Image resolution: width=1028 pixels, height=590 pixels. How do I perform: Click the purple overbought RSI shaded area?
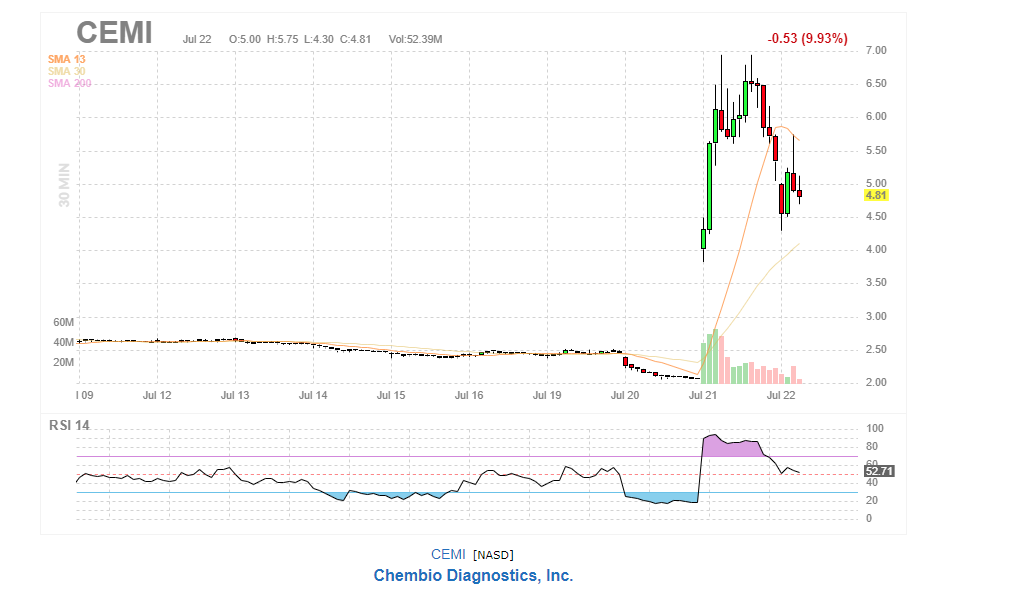click(730, 447)
